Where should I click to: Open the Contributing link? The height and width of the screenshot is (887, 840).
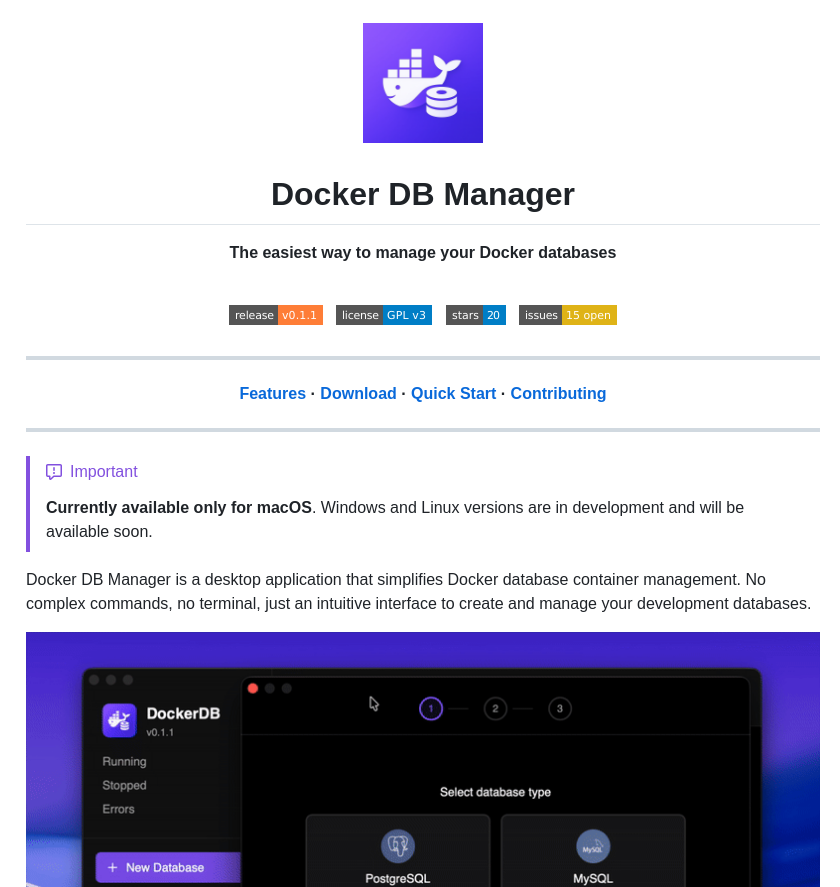(x=558, y=393)
